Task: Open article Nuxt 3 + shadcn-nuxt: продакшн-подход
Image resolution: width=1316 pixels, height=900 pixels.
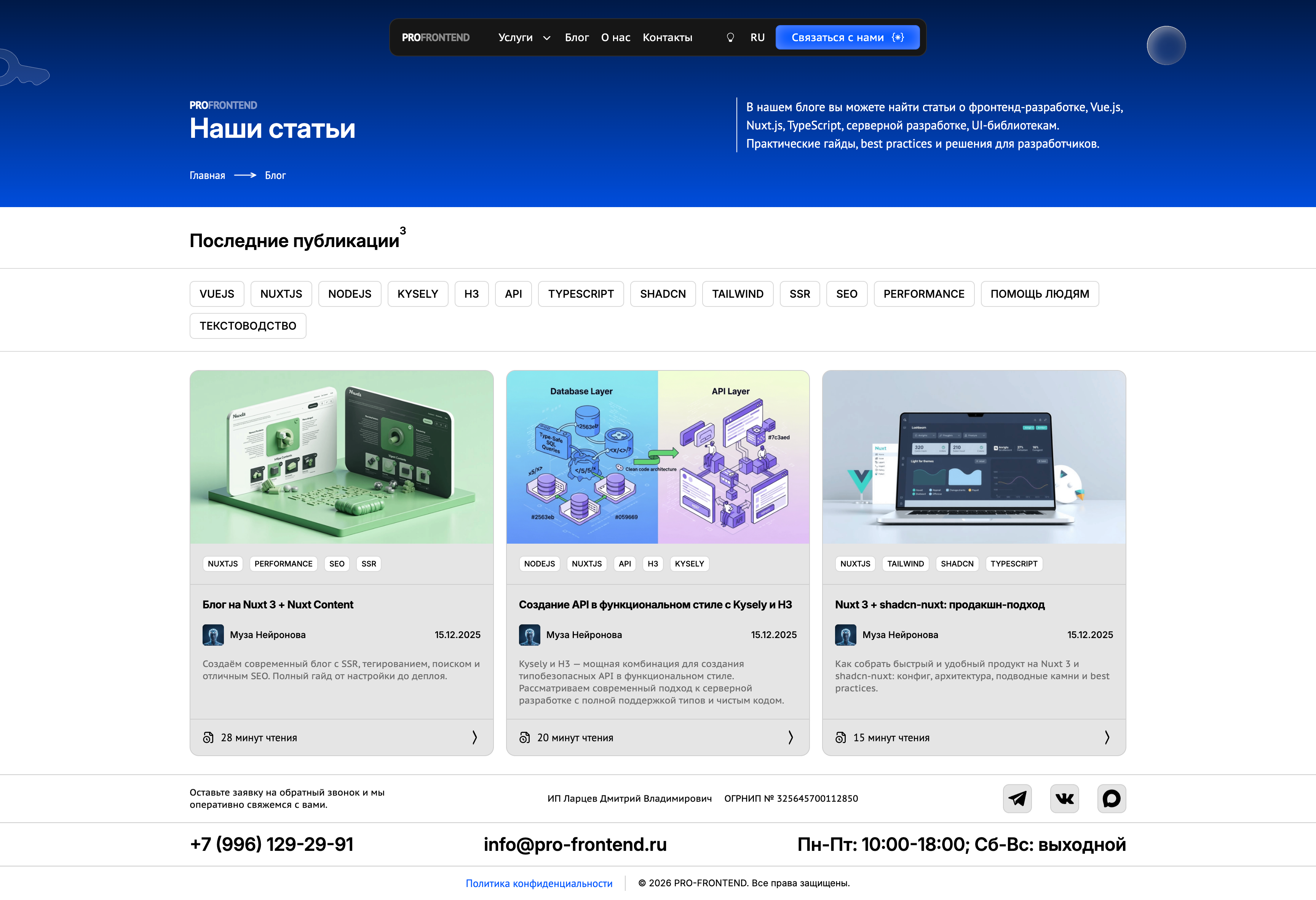Action: (x=939, y=605)
